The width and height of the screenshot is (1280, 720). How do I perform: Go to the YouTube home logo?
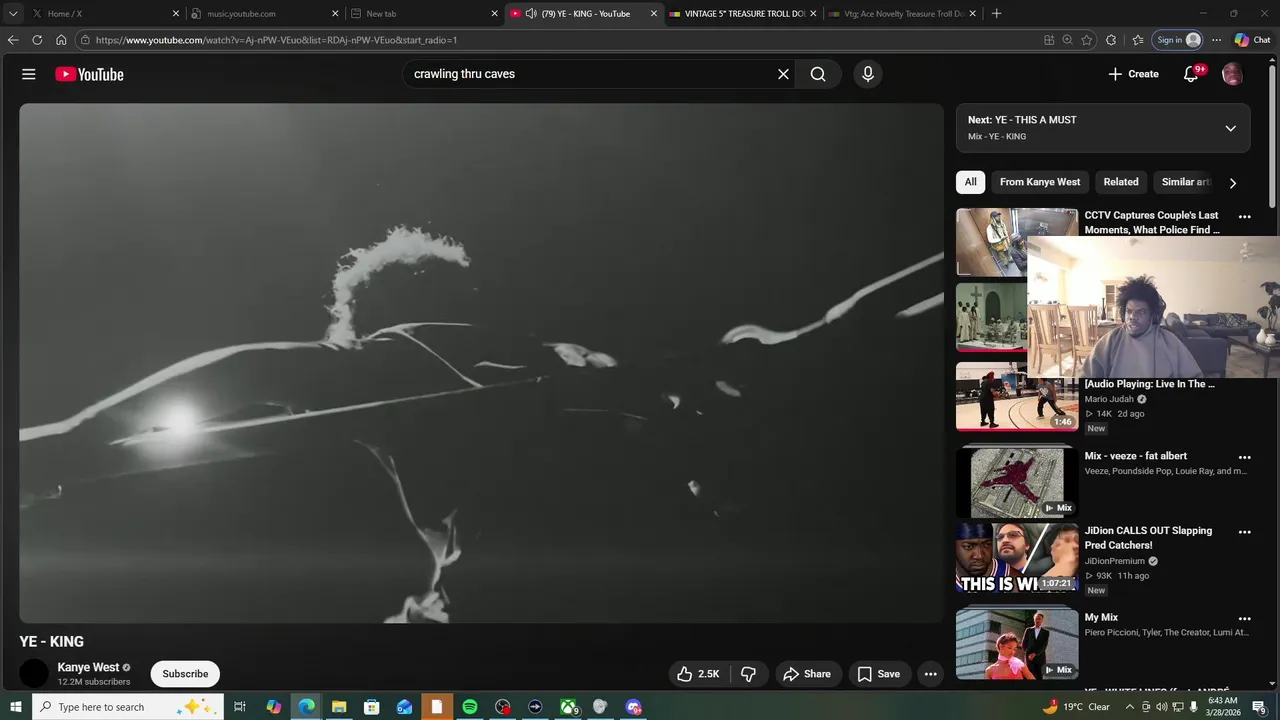tap(89, 74)
